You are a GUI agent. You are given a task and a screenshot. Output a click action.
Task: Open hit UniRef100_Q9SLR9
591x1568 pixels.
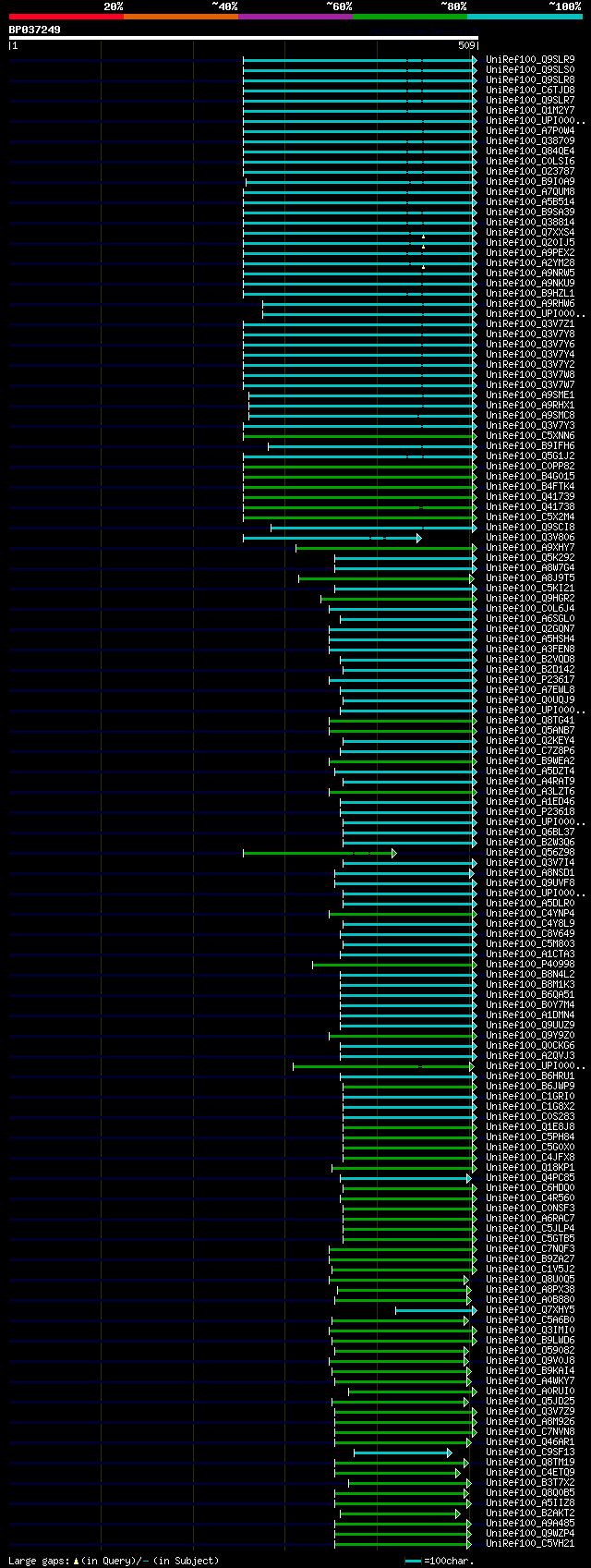pyautogui.click(x=530, y=60)
